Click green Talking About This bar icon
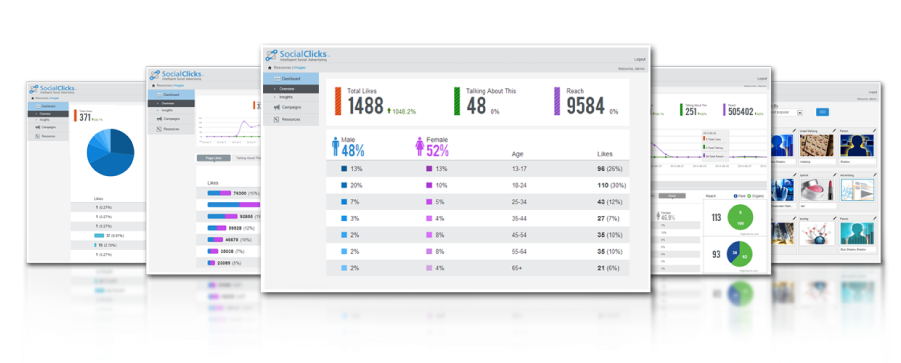901x363 pixels. (x=457, y=101)
